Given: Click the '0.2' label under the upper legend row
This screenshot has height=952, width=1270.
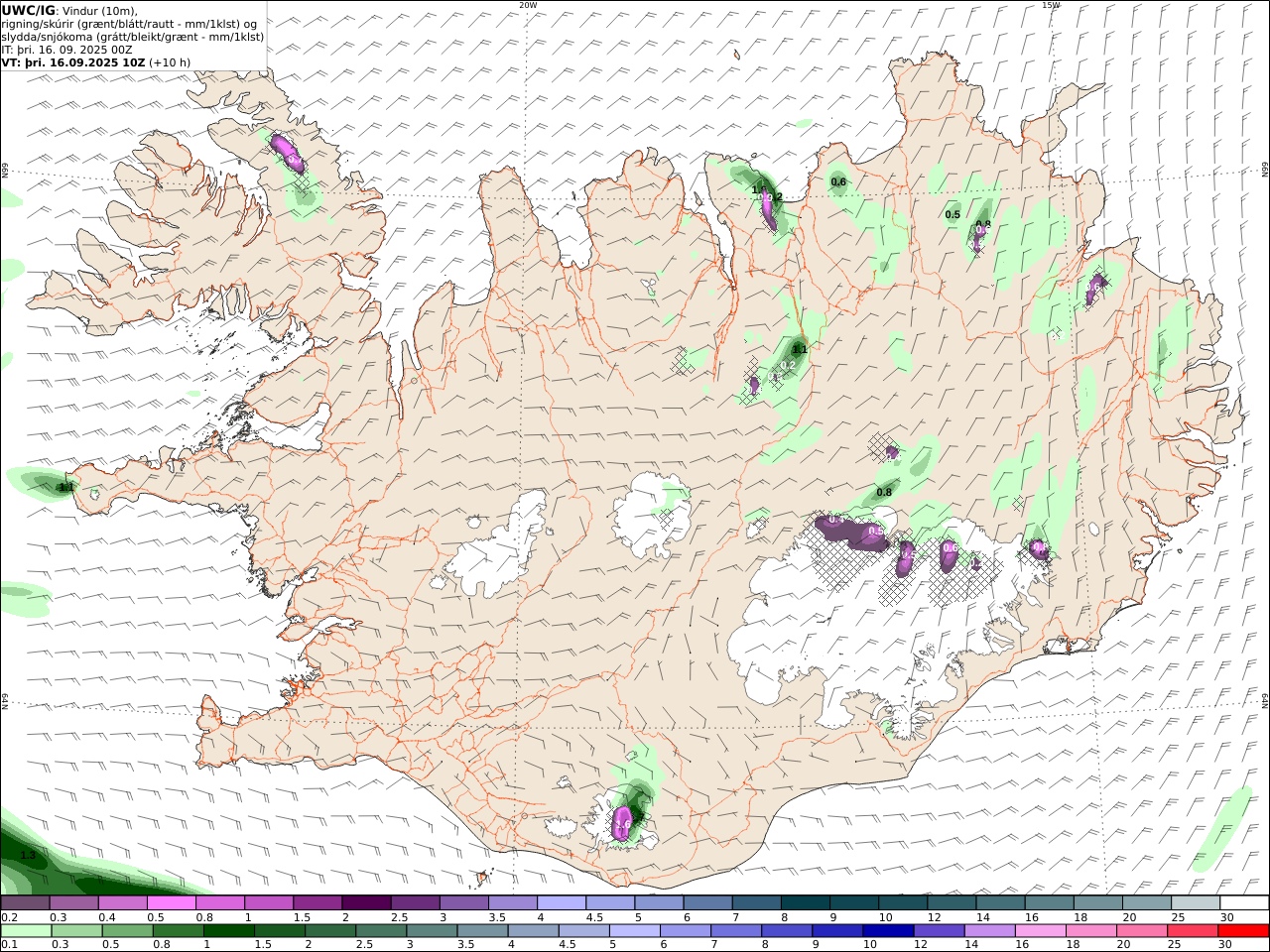Looking at the screenshot, I should point(8,917).
